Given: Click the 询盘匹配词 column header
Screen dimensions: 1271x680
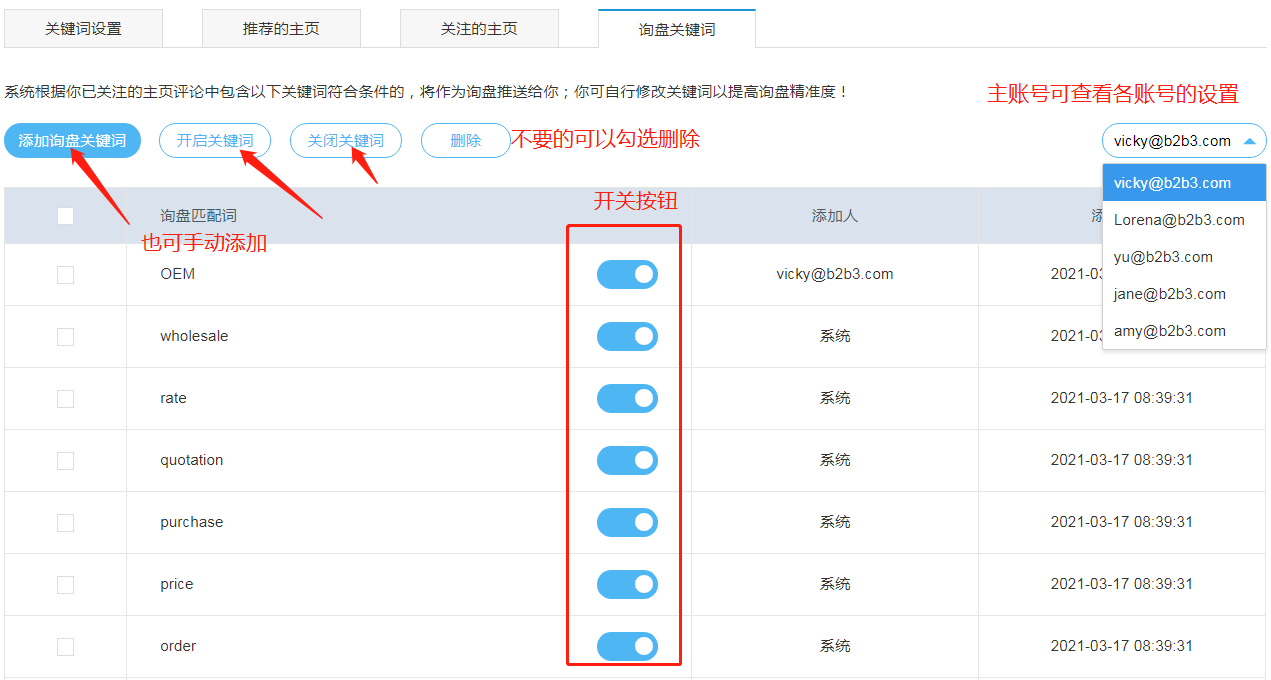Looking at the screenshot, I should point(198,215).
